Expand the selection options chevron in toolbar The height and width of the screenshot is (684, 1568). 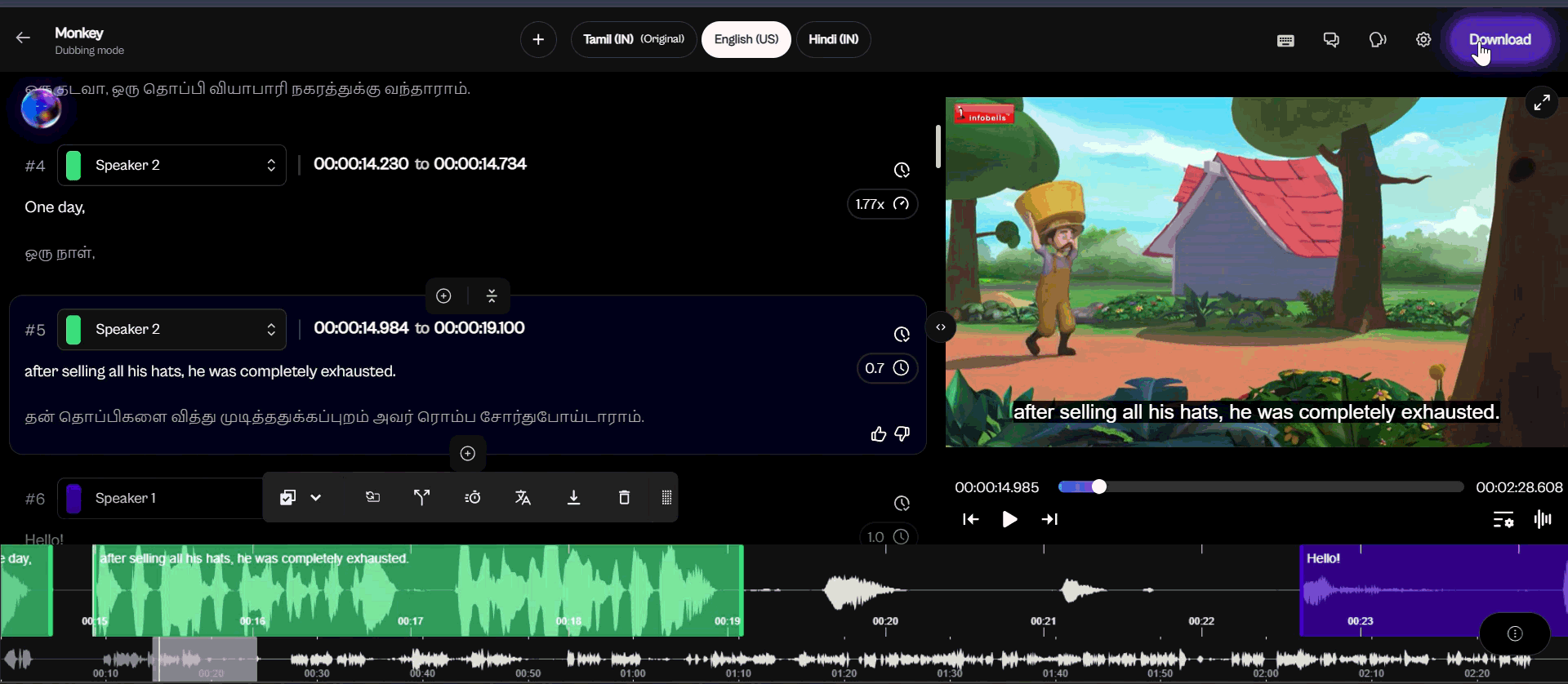click(x=316, y=498)
